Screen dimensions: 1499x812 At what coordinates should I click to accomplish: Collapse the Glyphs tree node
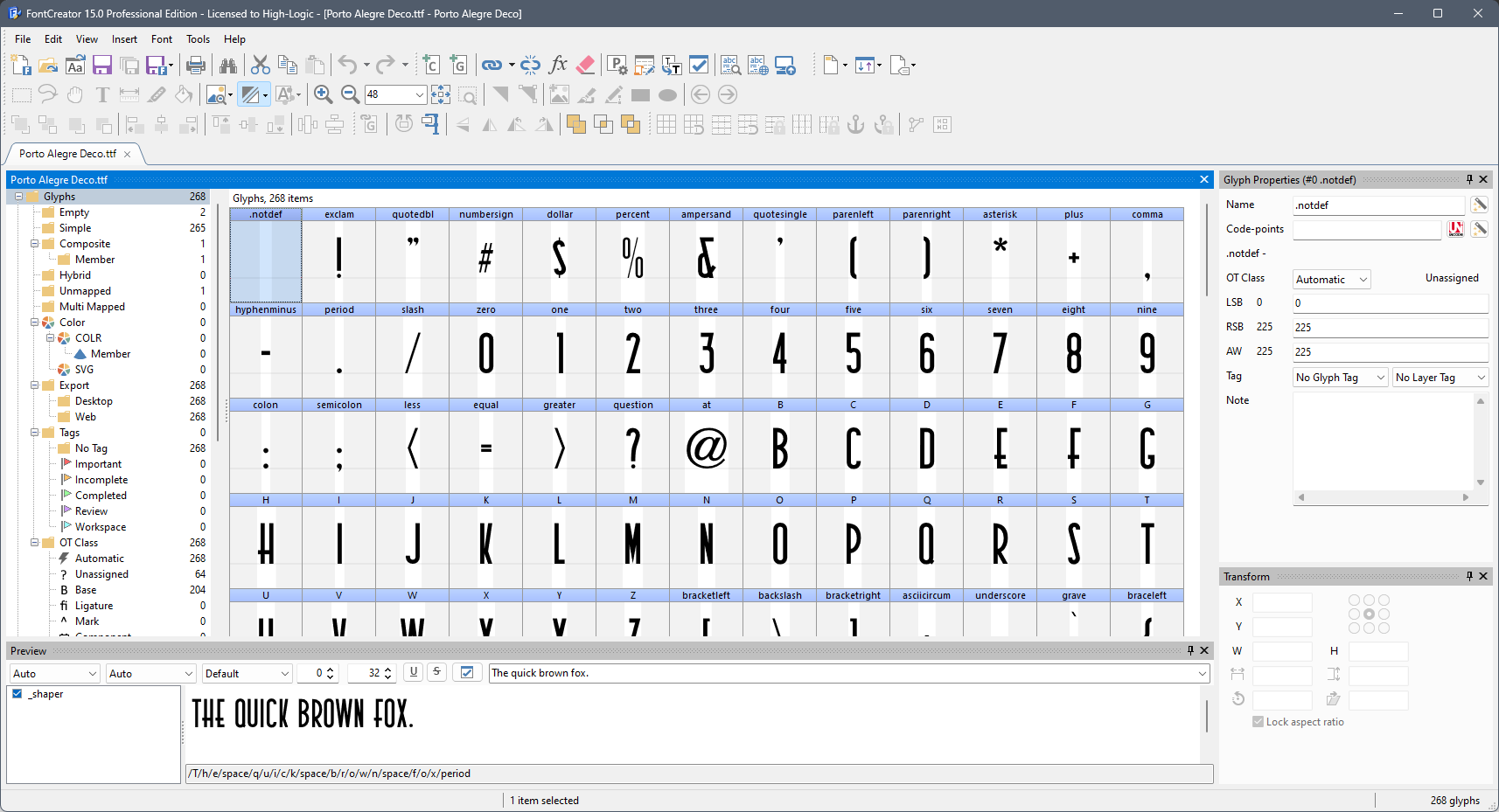tap(18, 197)
